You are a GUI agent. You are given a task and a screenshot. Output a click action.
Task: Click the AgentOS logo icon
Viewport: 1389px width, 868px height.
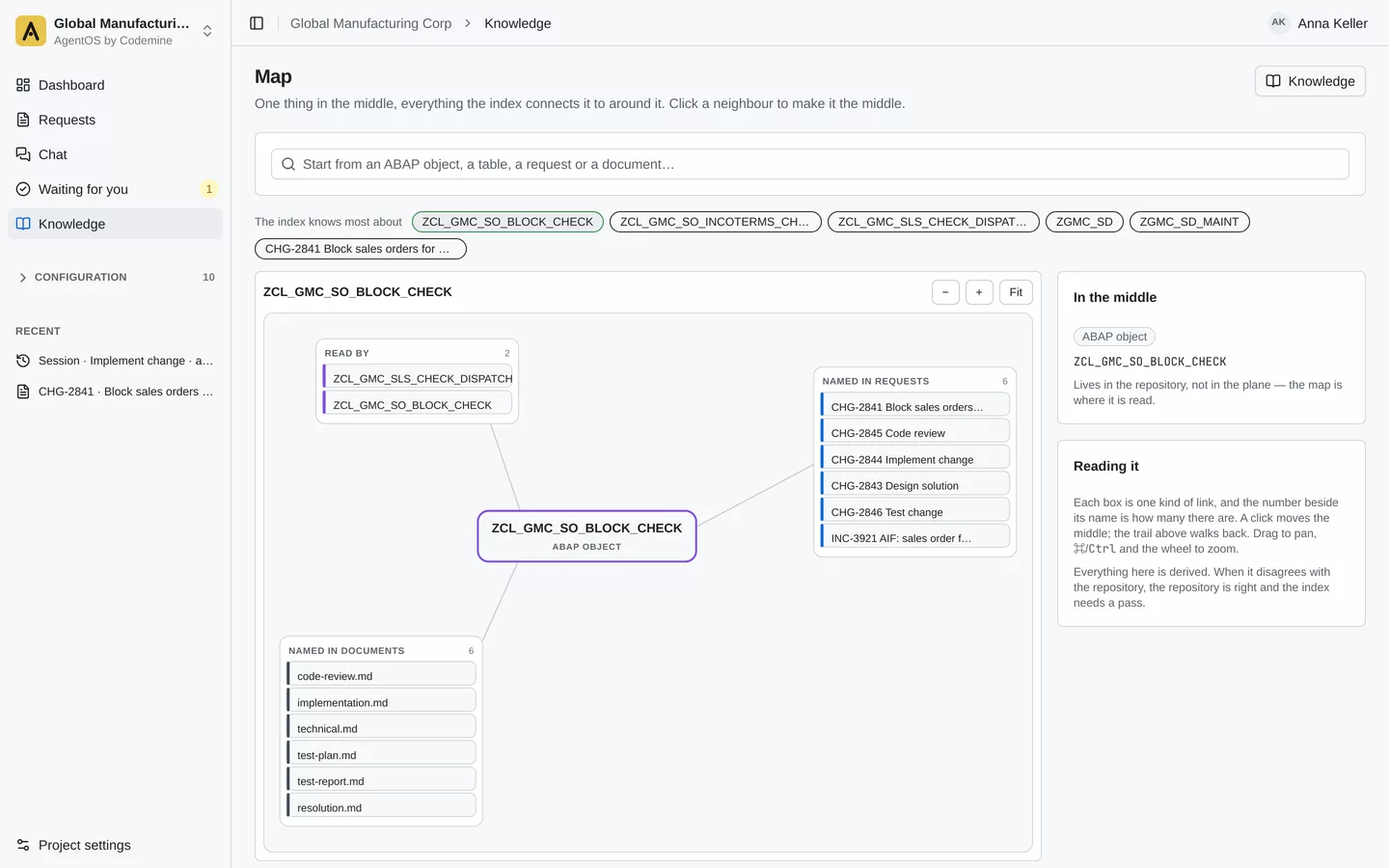click(x=31, y=31)
